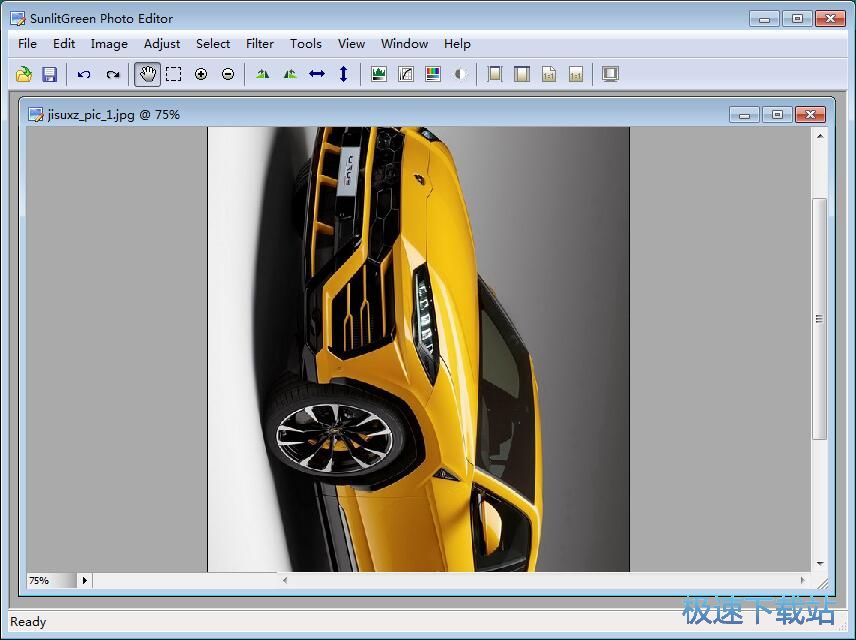Viewport: 856px width, 640px height.
Task: Click the Save floppy disk icon
Action: tap(50, 74)
